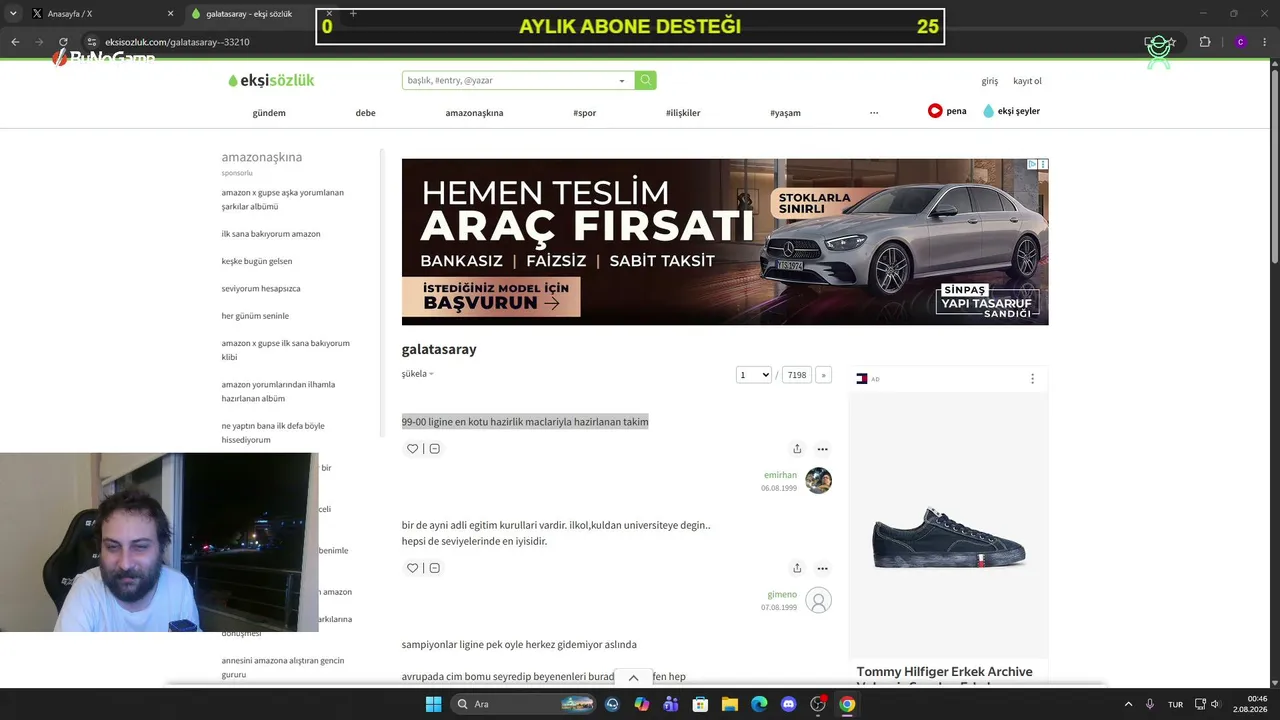Viewport: 1280px width, 720px height.
Task: Open 'her günüm seninle' sidebar topic
Action: pos(255,316)
